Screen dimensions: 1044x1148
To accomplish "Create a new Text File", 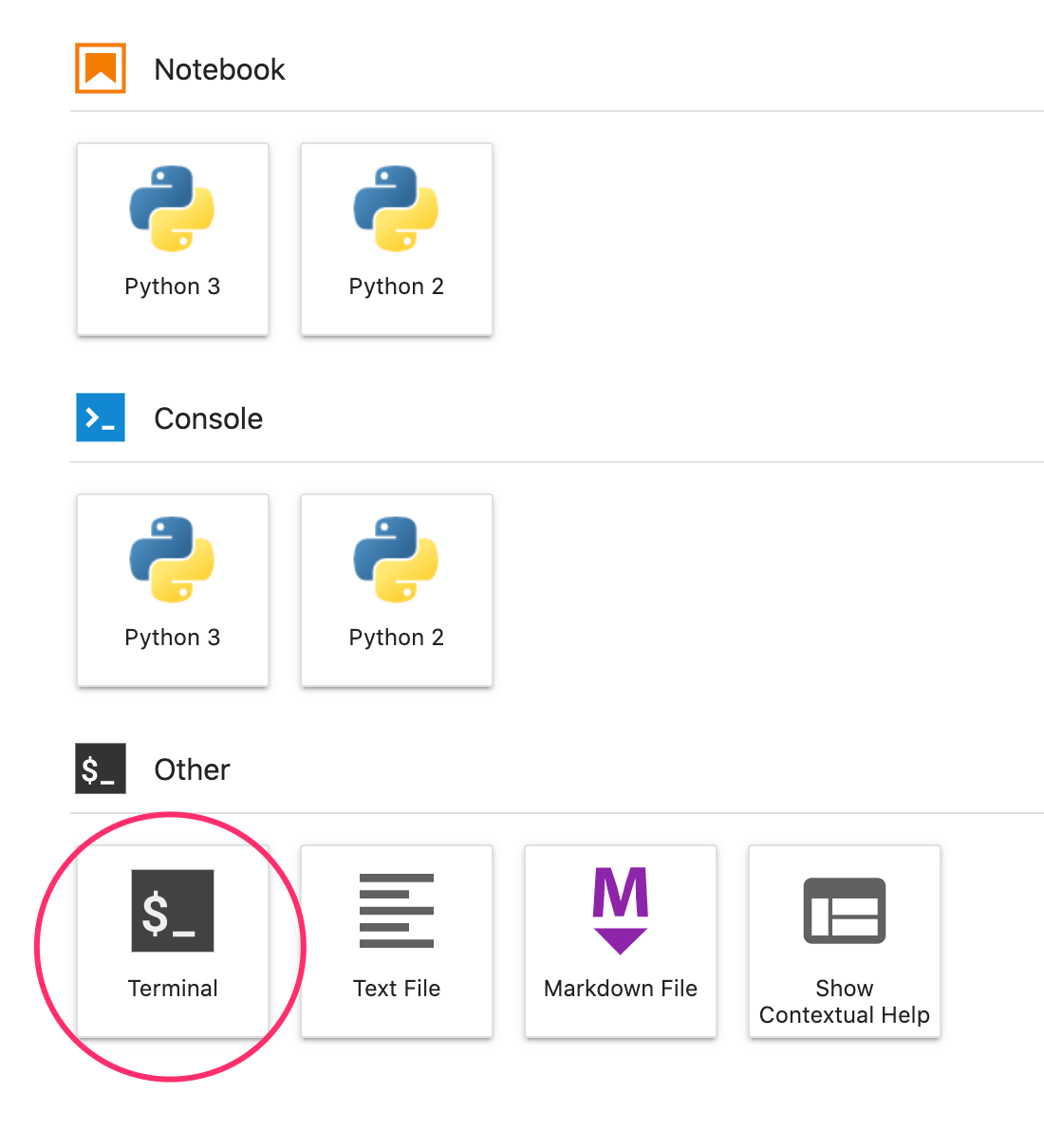I will click(x=397, y=941).
